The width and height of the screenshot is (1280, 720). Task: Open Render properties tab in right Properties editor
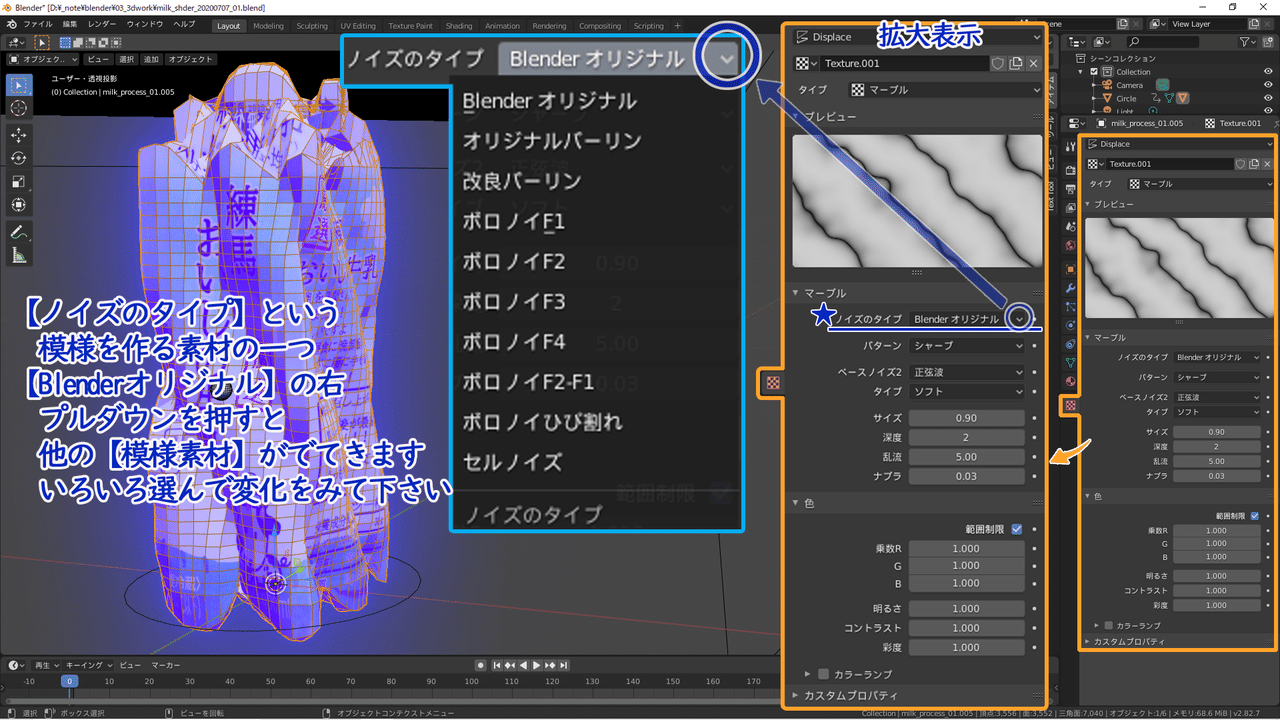[1070, 170]
